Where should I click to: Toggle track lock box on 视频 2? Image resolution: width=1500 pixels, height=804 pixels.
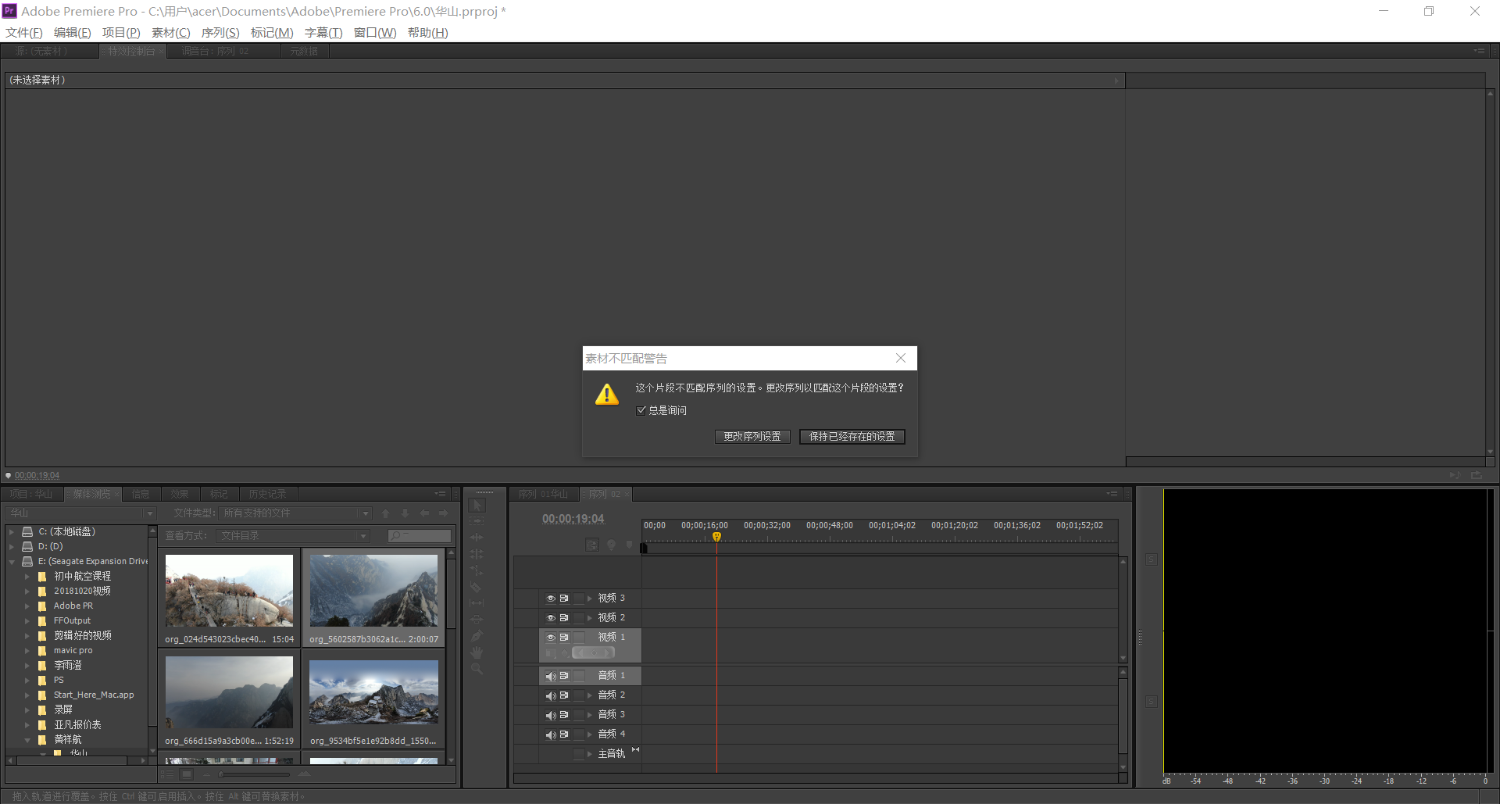click(x=578, y=617)
